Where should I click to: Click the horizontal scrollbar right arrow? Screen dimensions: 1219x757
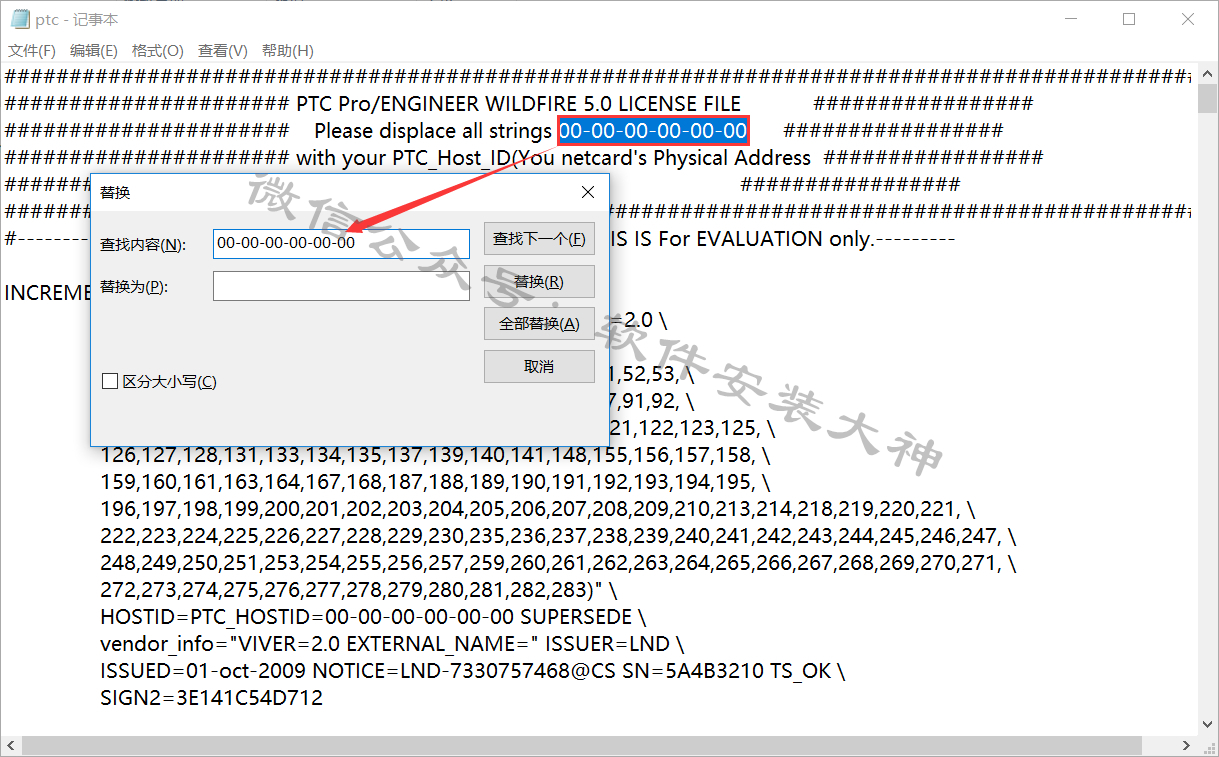tap(1186, 746)
